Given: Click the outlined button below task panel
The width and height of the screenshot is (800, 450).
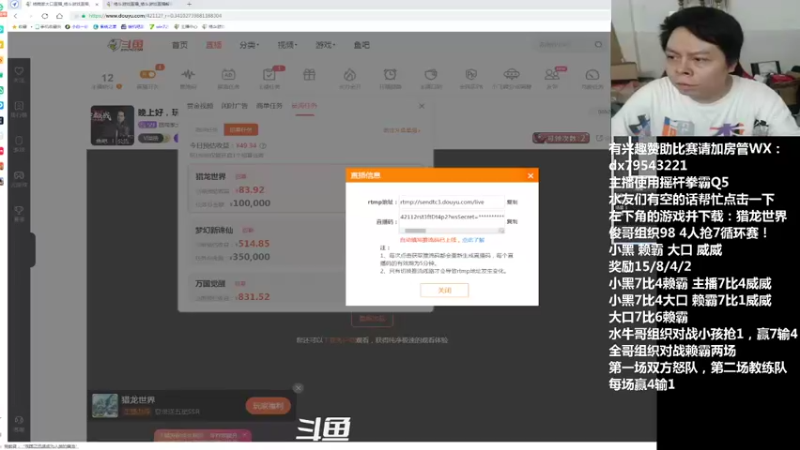Looking at the screenshot, I should point(372,319).
